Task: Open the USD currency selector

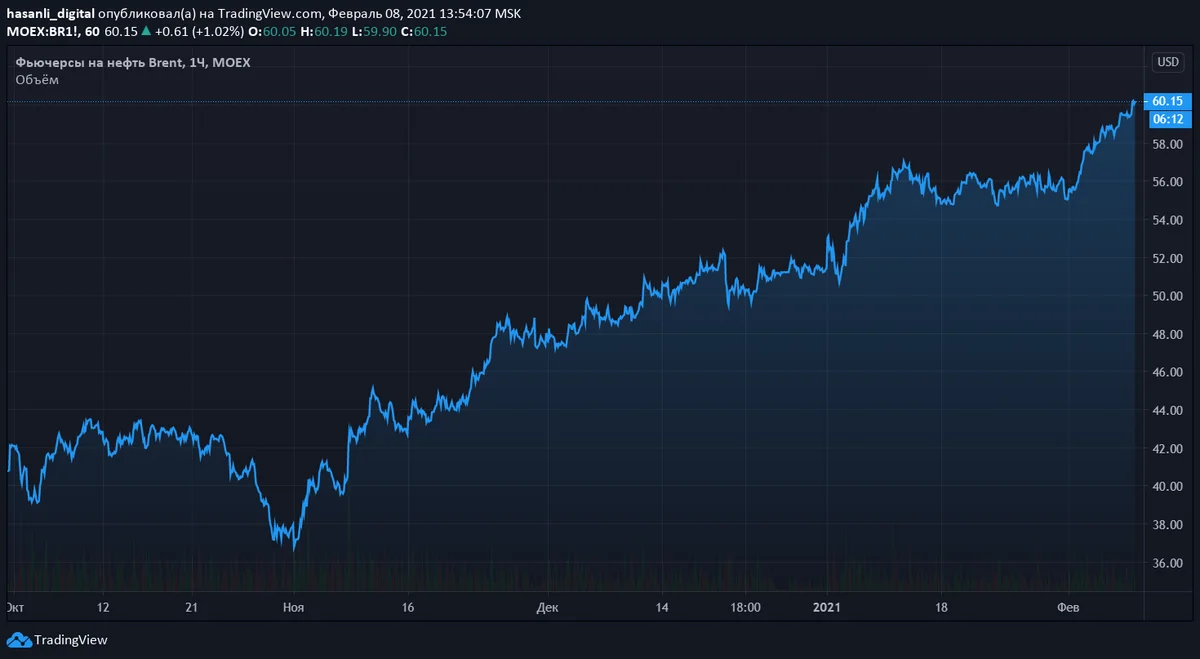Action: tap(1167, 62)
